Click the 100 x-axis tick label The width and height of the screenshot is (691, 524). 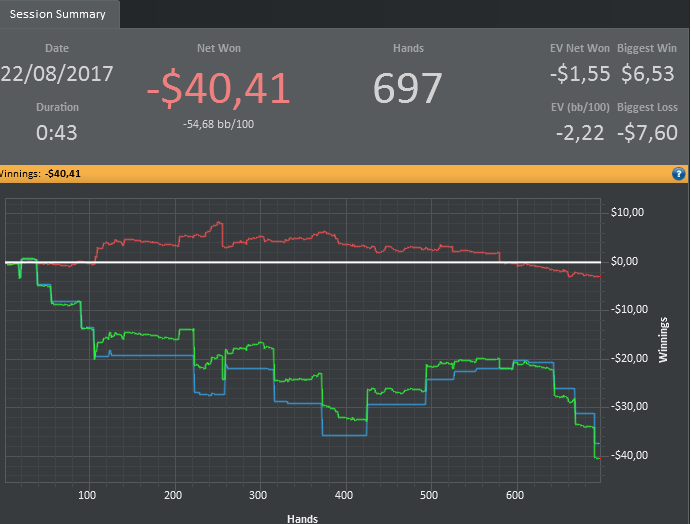pyautogui.click(x=87, y=495)
